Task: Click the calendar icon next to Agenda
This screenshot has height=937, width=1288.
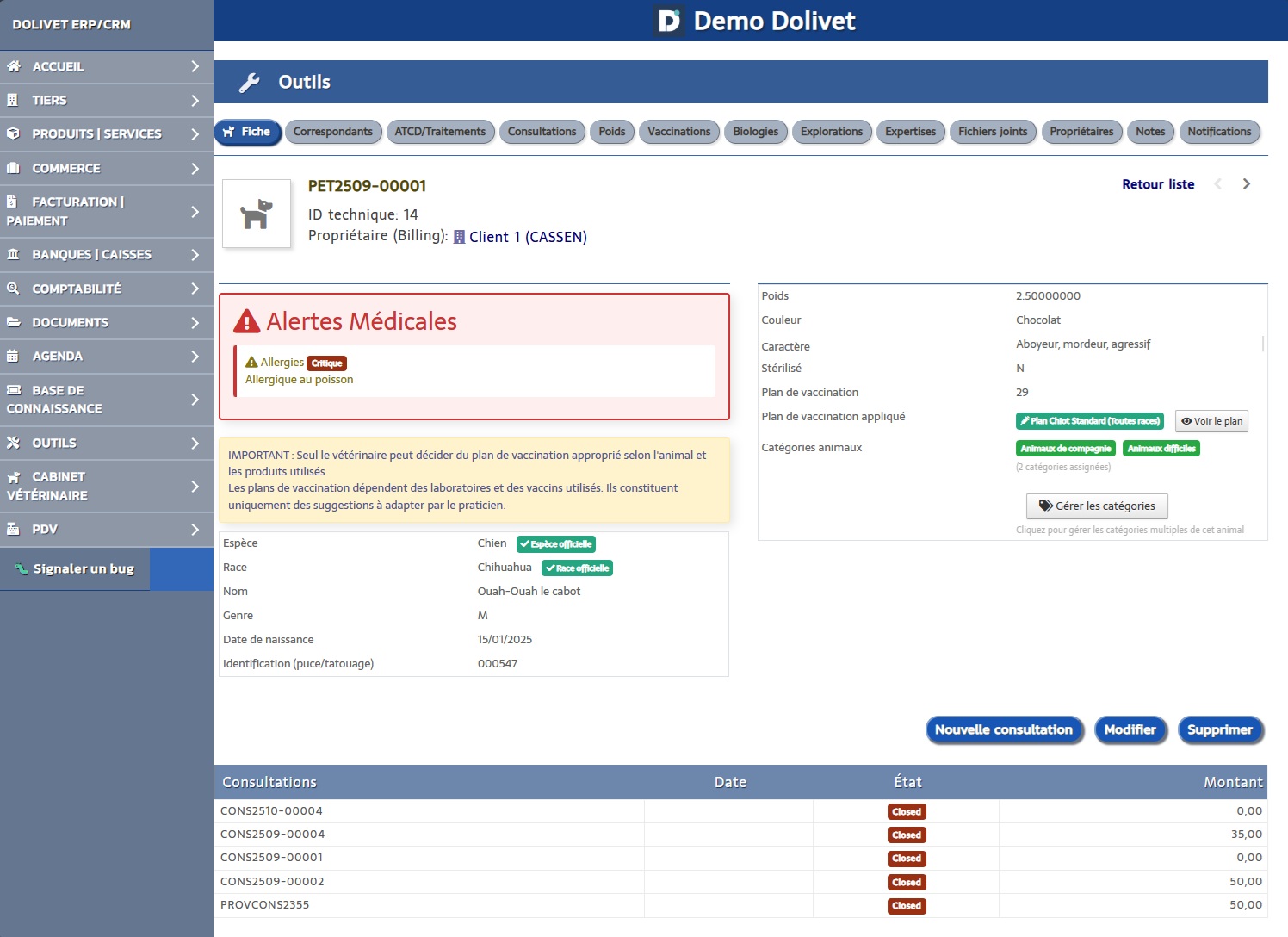Action: (13, 356)
